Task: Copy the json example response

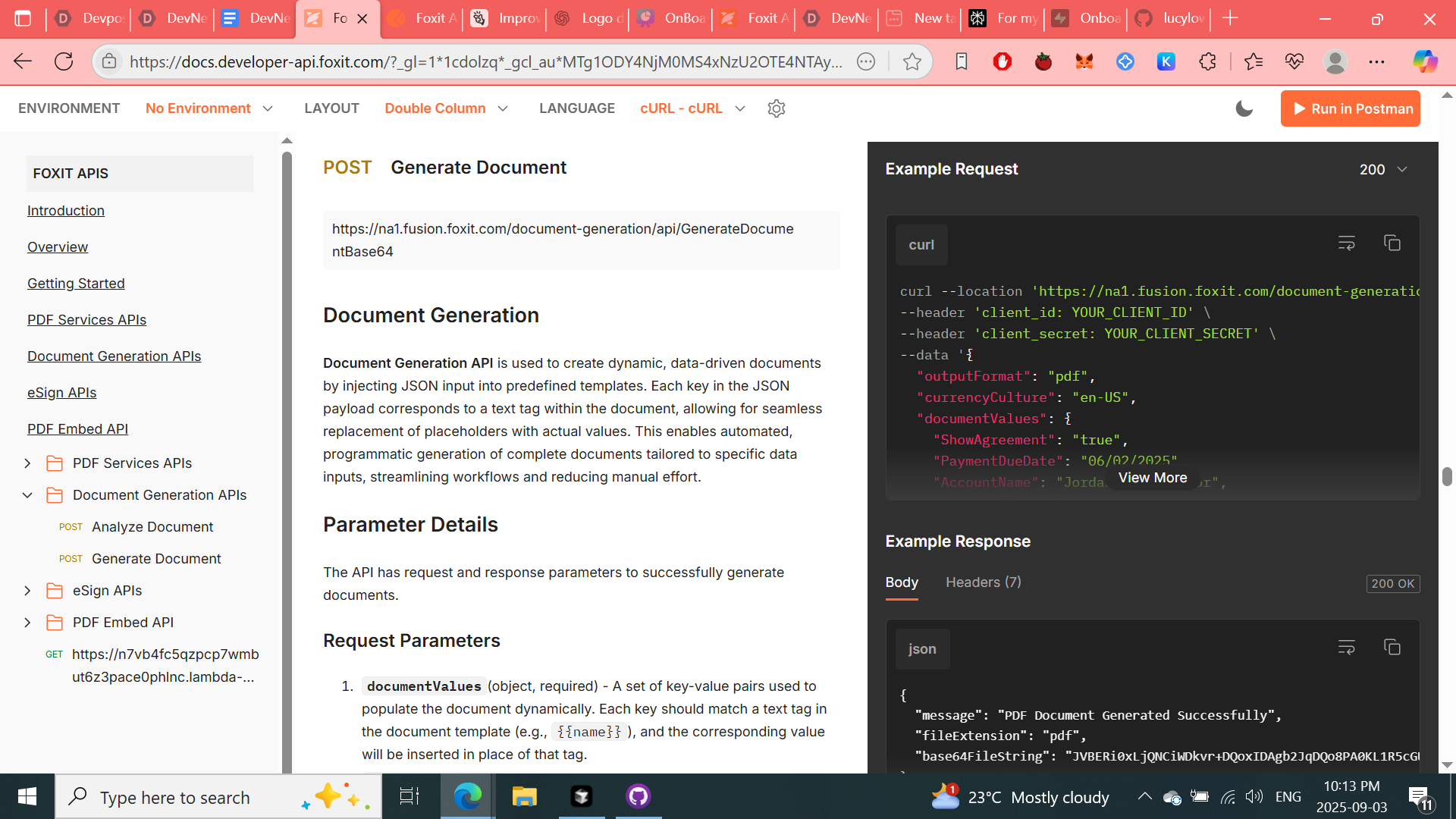Action: [x=1392, y=648]
